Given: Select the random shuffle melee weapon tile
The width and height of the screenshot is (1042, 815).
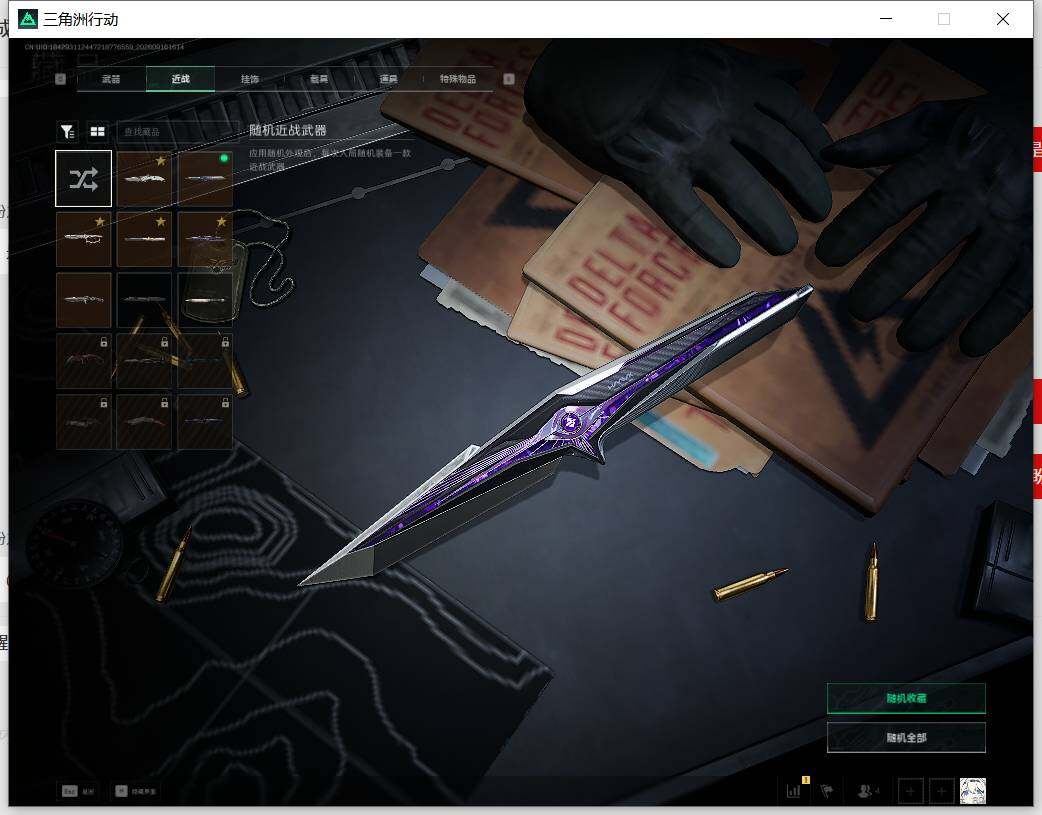Looking at the screenshot, I should click(84, 178).
